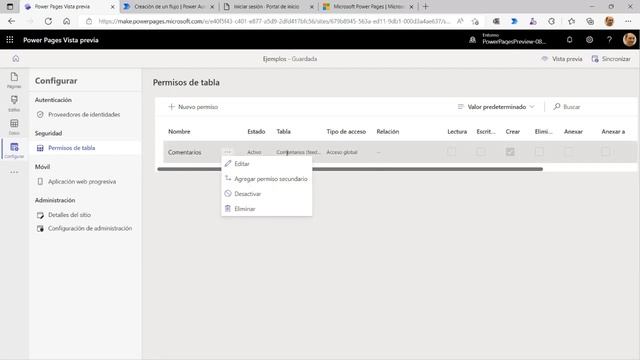Choose Eliminar in context menu
The width and height of the screenshot is (640, 360).
pos(267,209)
